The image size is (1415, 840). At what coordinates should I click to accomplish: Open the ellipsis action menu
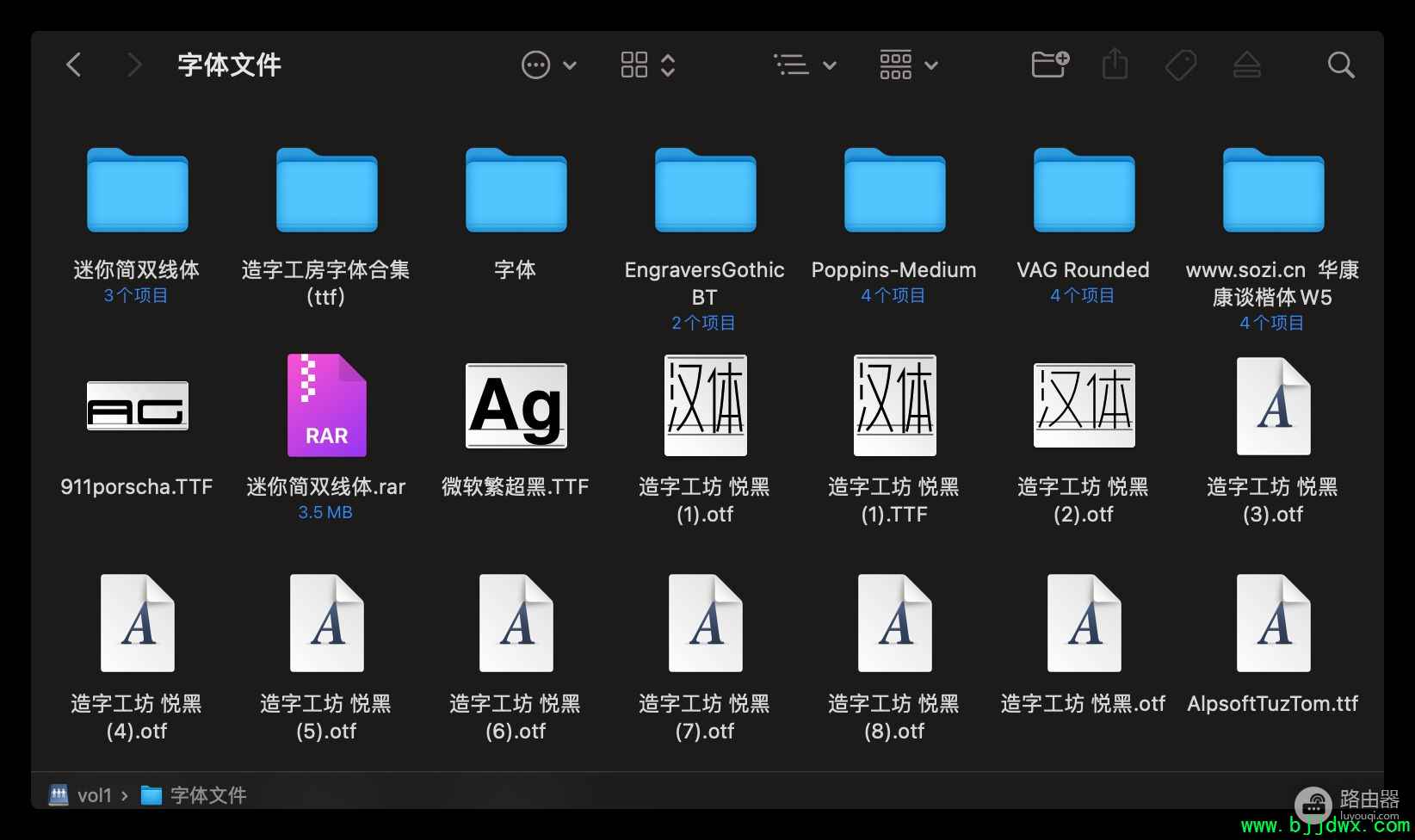(x=535, y=65)
